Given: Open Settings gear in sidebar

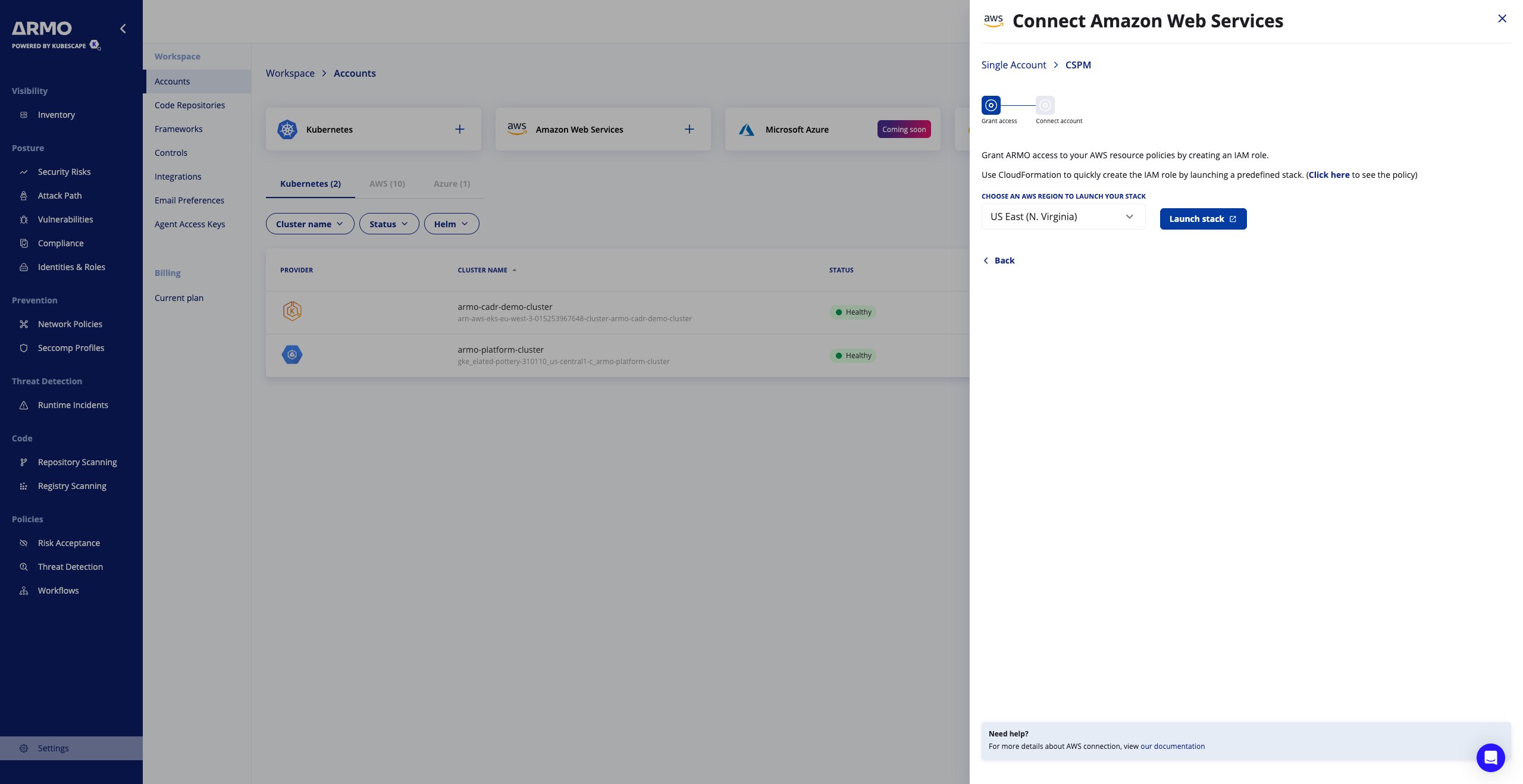Looking at the screenshot, I should 24,748.
